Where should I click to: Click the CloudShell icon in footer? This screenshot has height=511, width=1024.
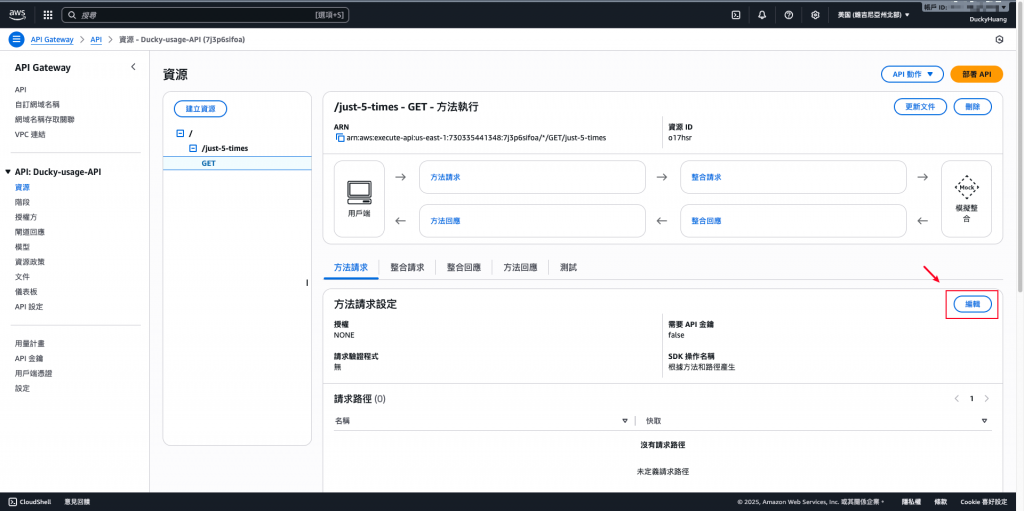(x=13, y=502)
